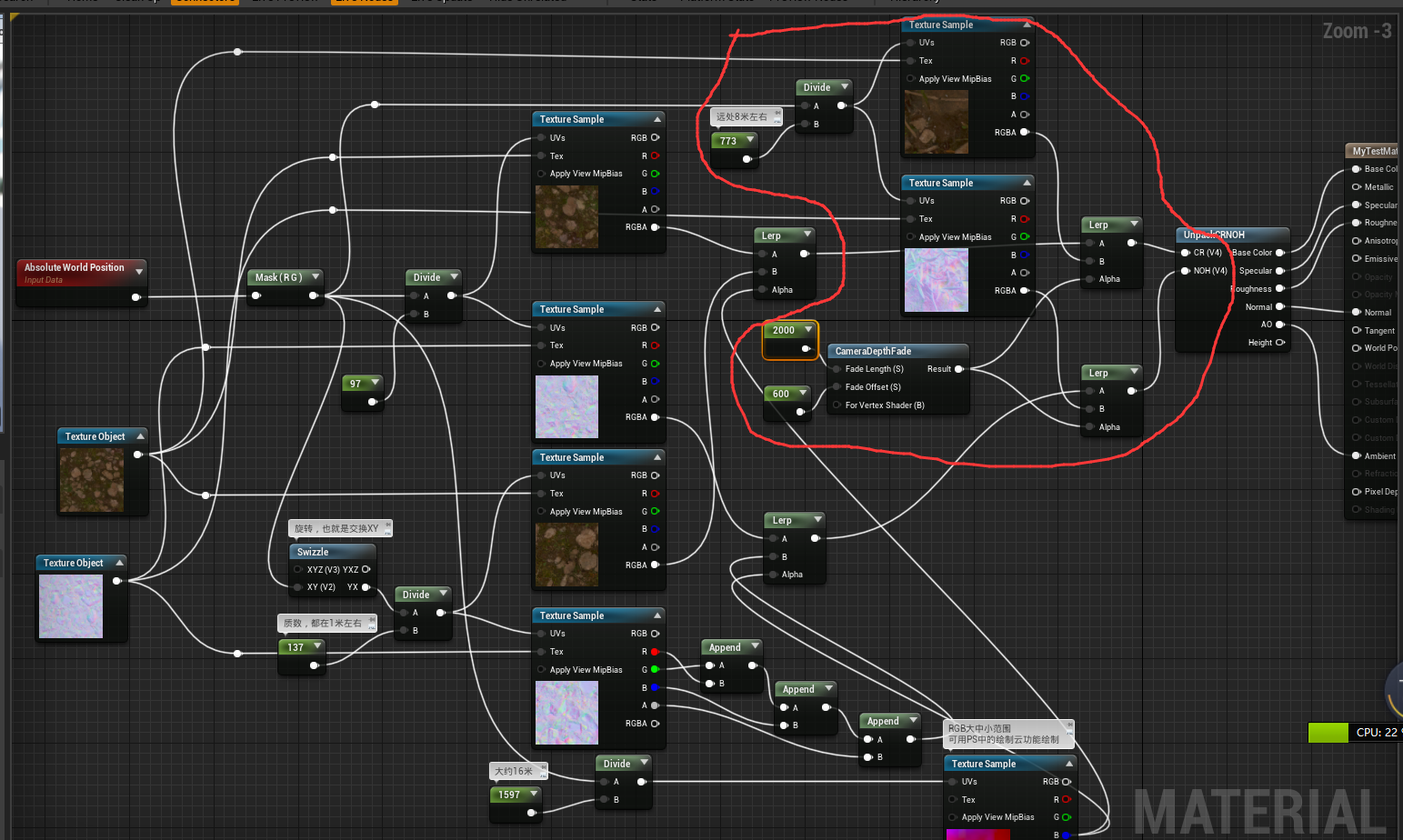The image size is (1403, 840).
Task: Click the 773 constant output pin
Action: pyautogui.click(x=747, y=159)
